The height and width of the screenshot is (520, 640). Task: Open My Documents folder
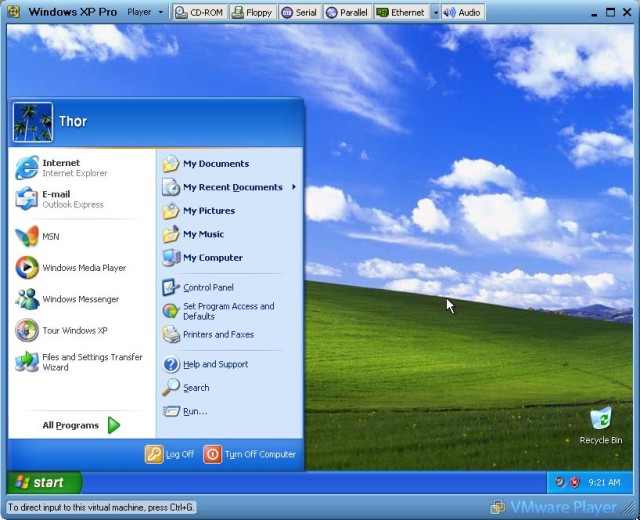point(205,164)
